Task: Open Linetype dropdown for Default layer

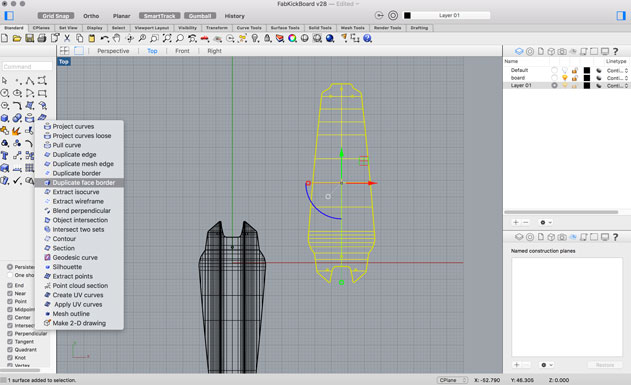Action: (x=617, y=70)
